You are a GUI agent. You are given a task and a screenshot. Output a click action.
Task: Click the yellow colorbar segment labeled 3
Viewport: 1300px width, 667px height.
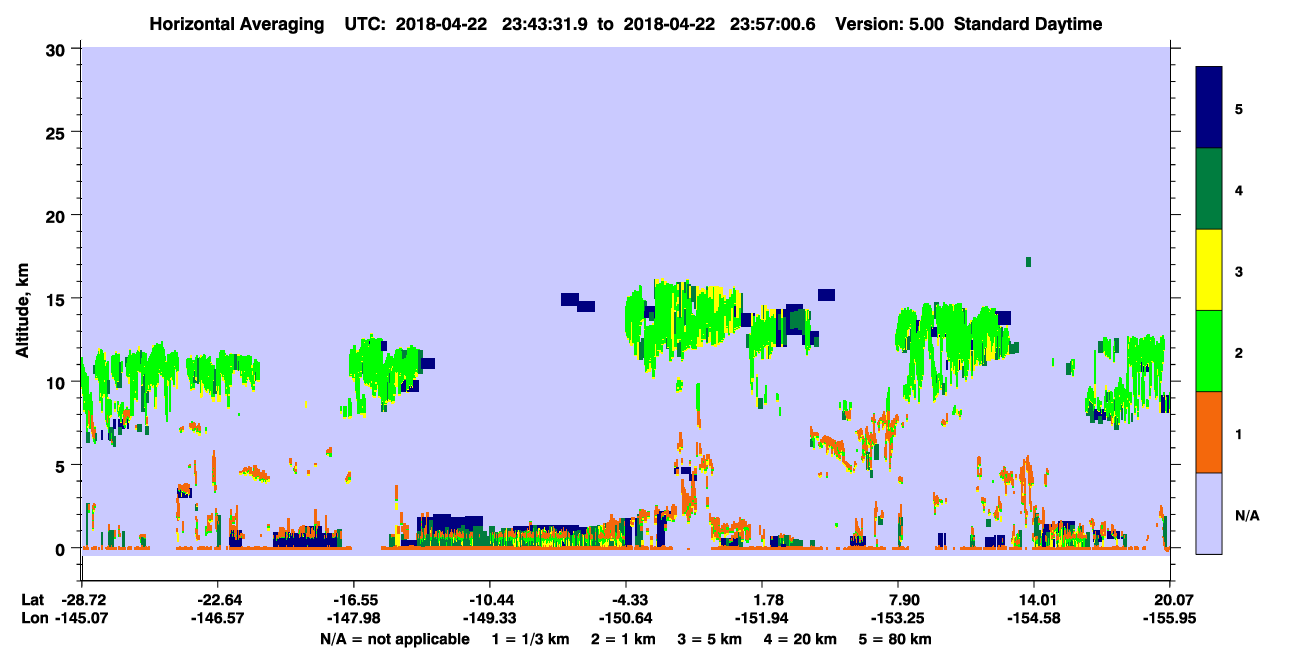point(1209,270)
